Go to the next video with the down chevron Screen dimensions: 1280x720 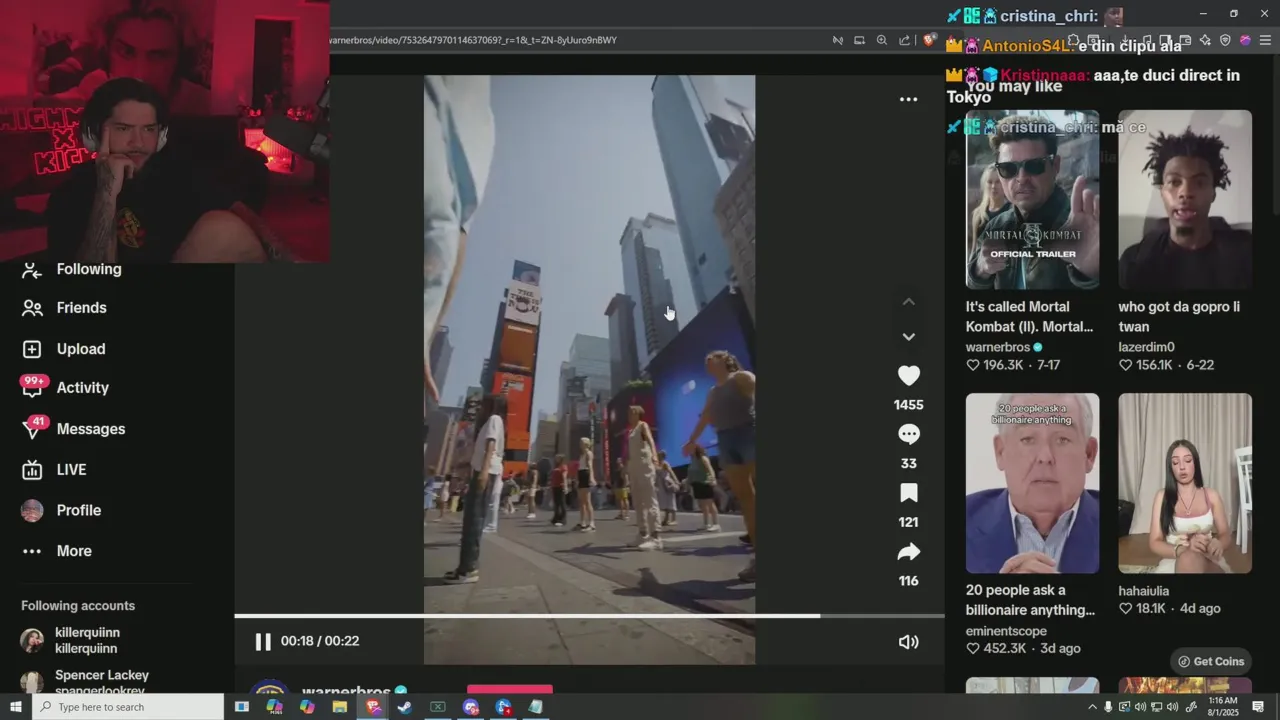pyautogui.click(x=908, y=337)
